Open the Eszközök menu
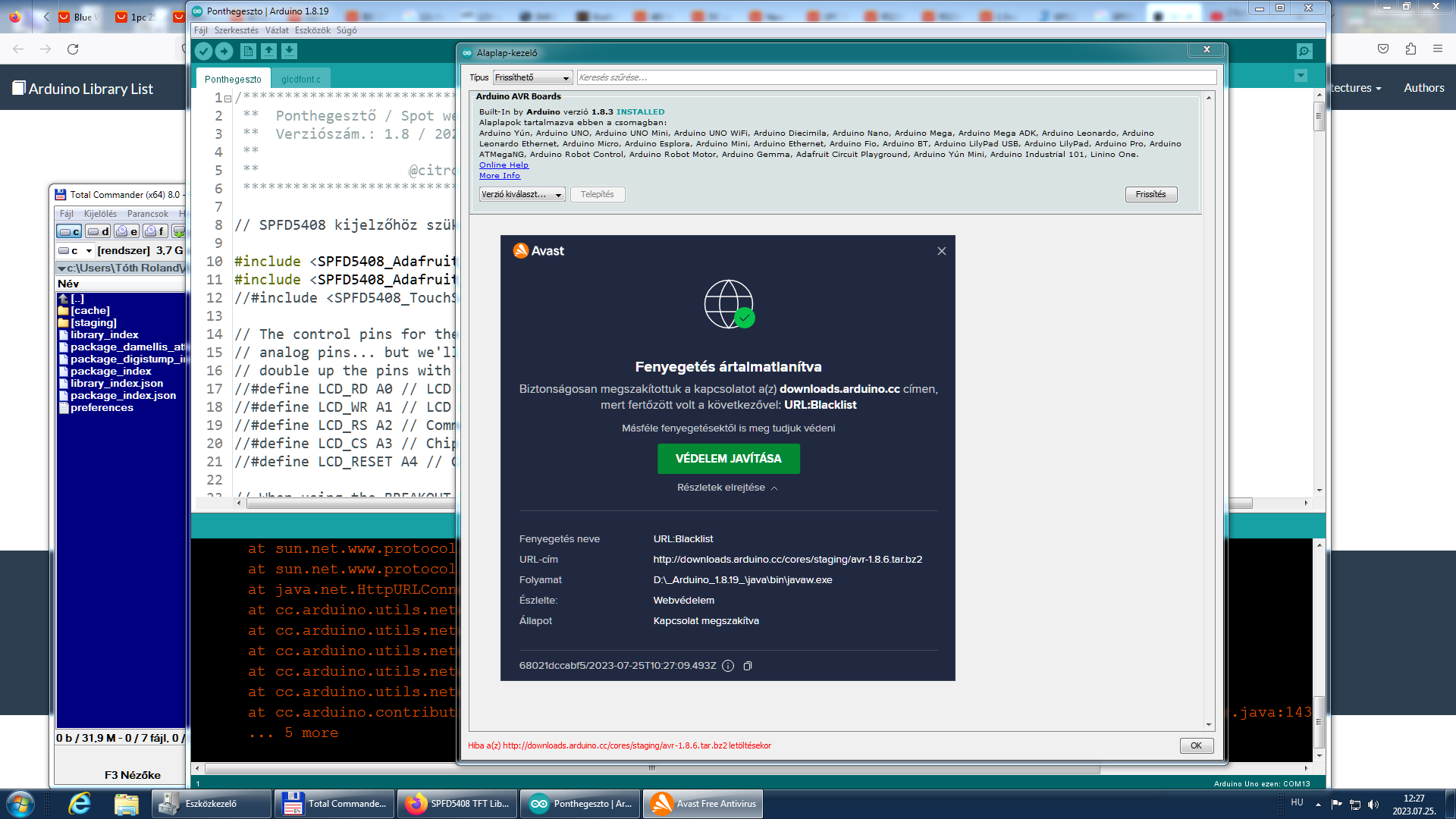Viewport: 1456px width, 819px height. pyautogui.click(x=312, y=30)
